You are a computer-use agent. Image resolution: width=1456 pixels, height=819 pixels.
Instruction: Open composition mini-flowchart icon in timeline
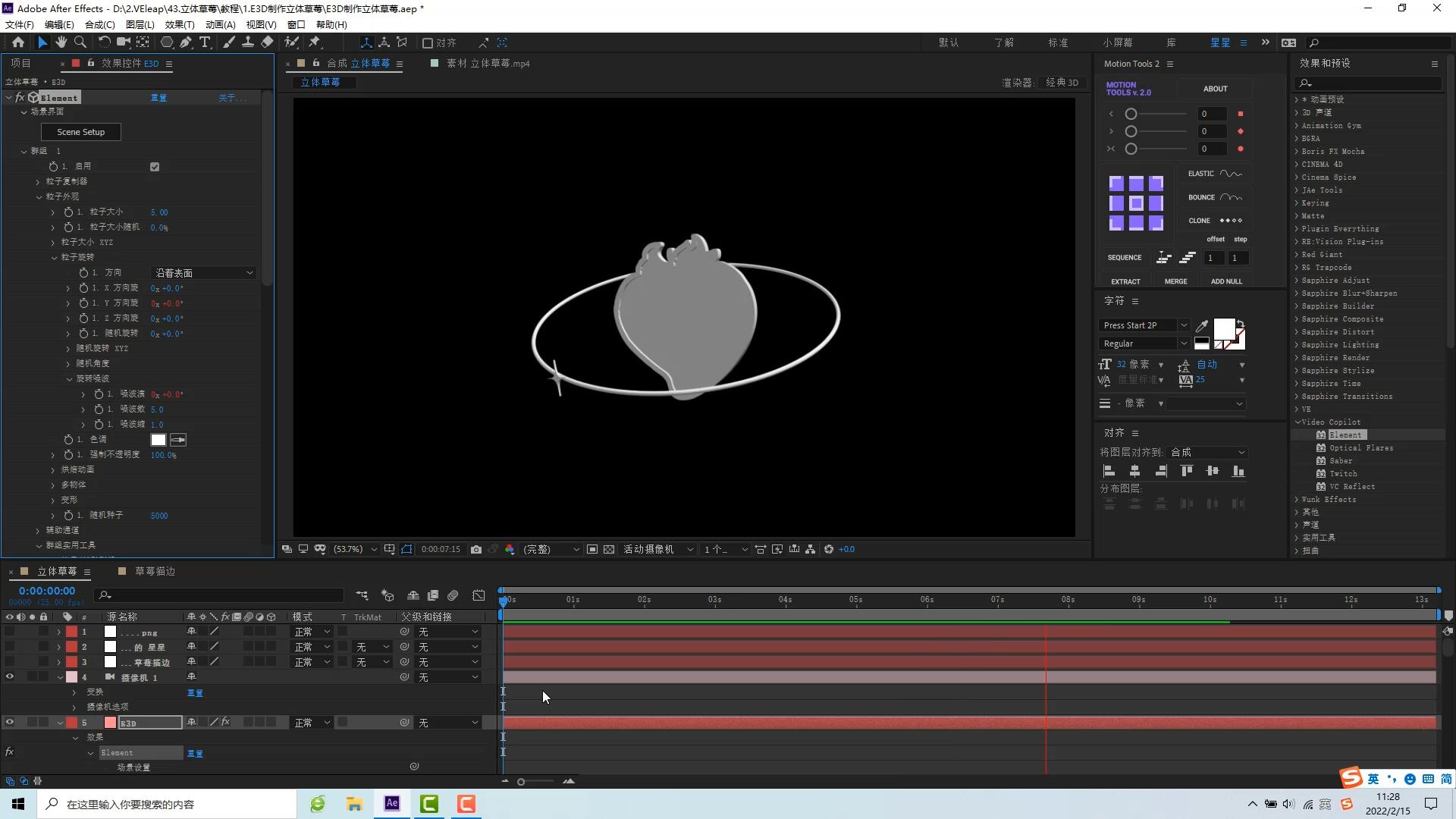362,596
